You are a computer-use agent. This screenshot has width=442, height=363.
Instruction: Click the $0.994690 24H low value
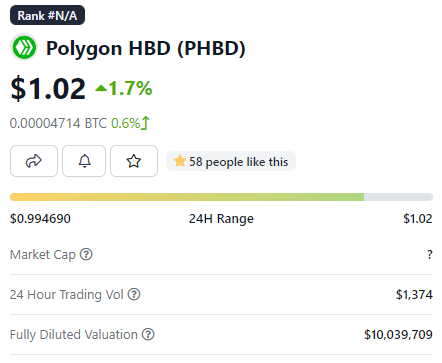tap(40, 219)
